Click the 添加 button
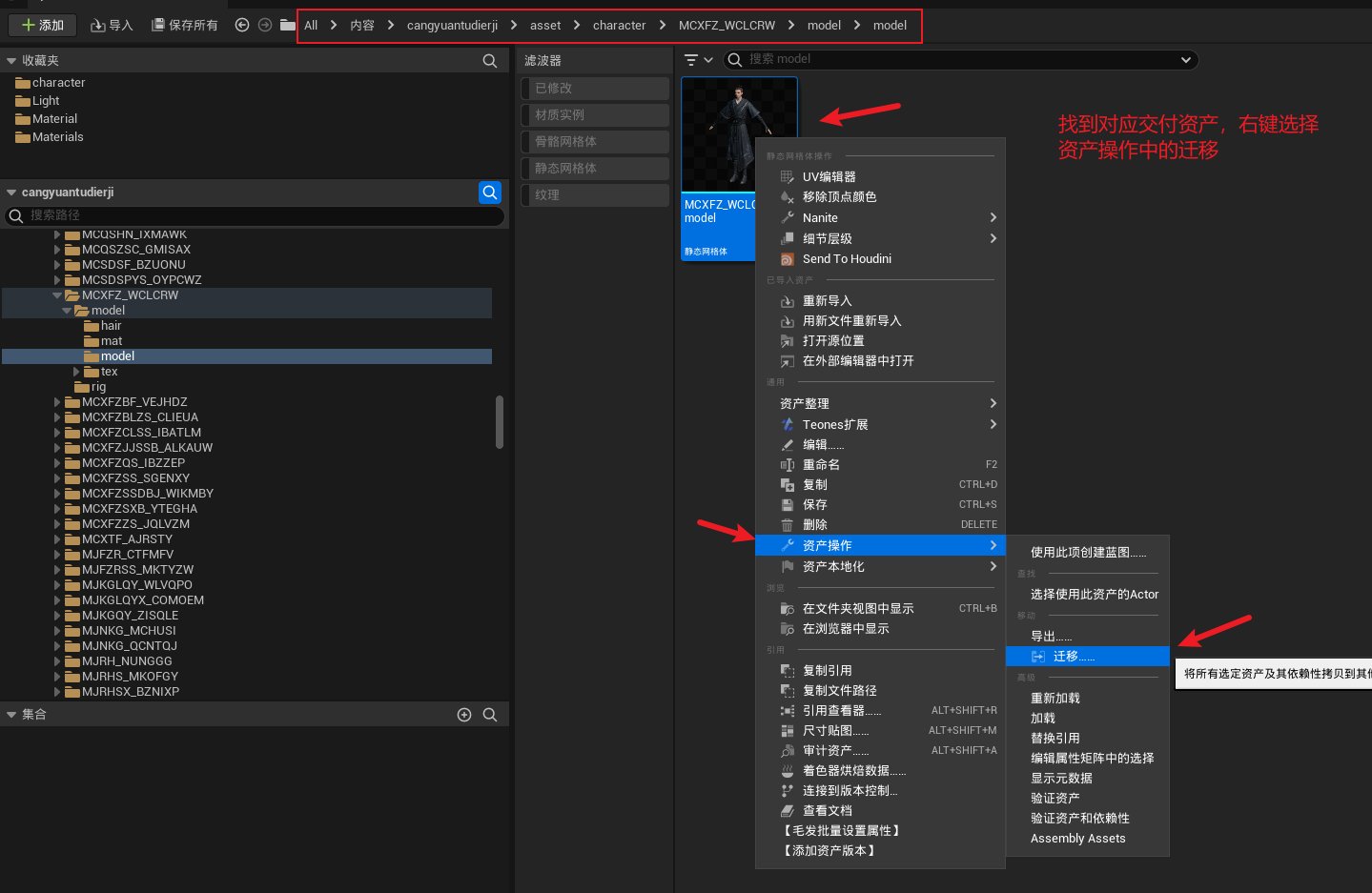The image size is (1372, 893). point(43,26)
